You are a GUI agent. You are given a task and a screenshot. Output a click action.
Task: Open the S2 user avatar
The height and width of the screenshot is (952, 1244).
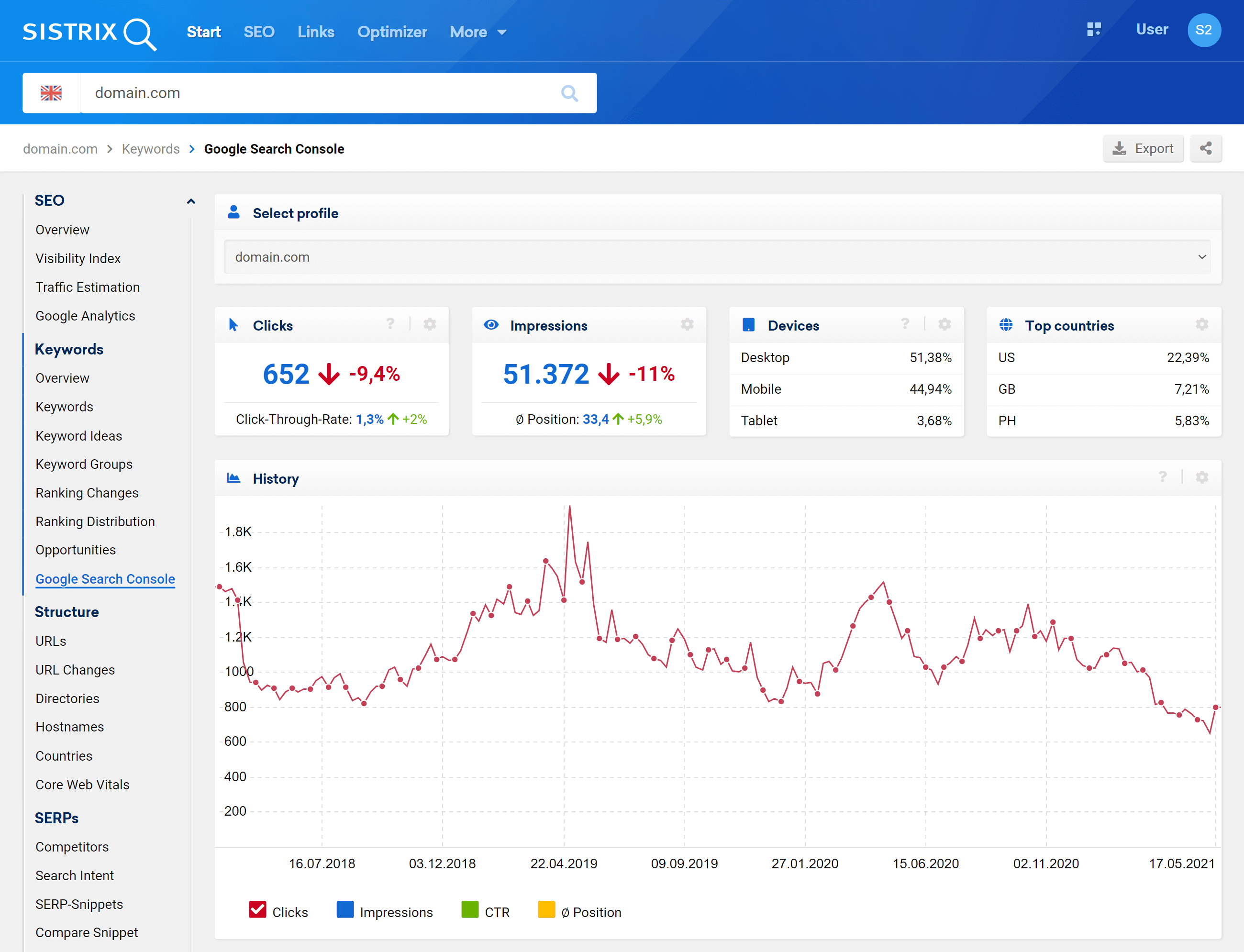(1204, 30)
